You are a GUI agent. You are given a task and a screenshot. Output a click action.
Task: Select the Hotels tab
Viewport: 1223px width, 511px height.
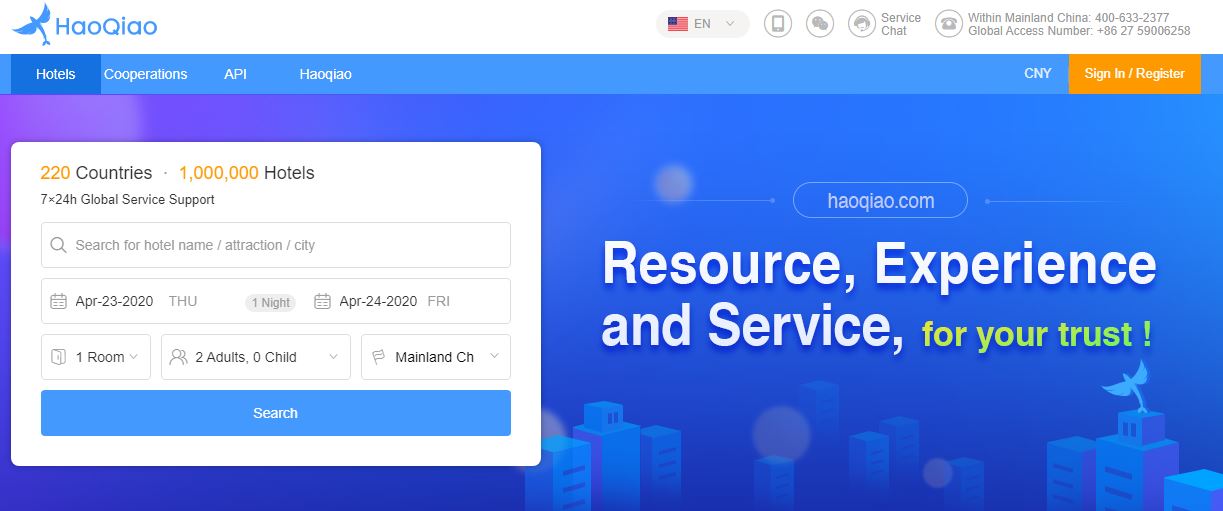tap(56, 74)
